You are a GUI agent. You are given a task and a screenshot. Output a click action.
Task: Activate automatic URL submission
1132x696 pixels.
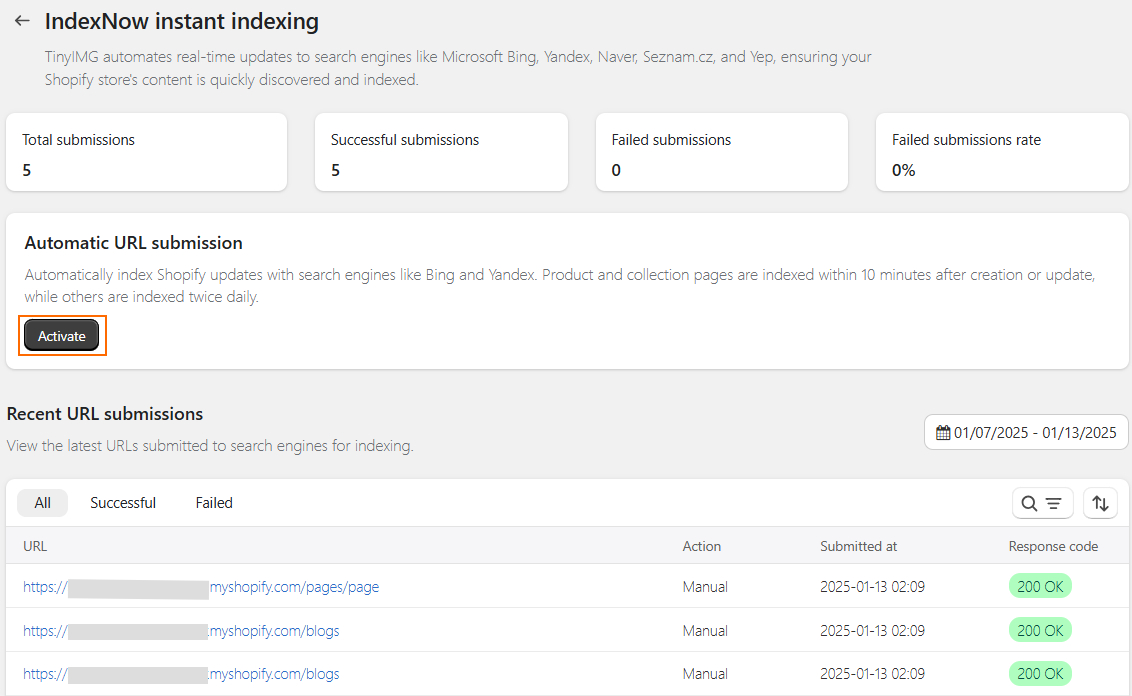coord(62,337)
